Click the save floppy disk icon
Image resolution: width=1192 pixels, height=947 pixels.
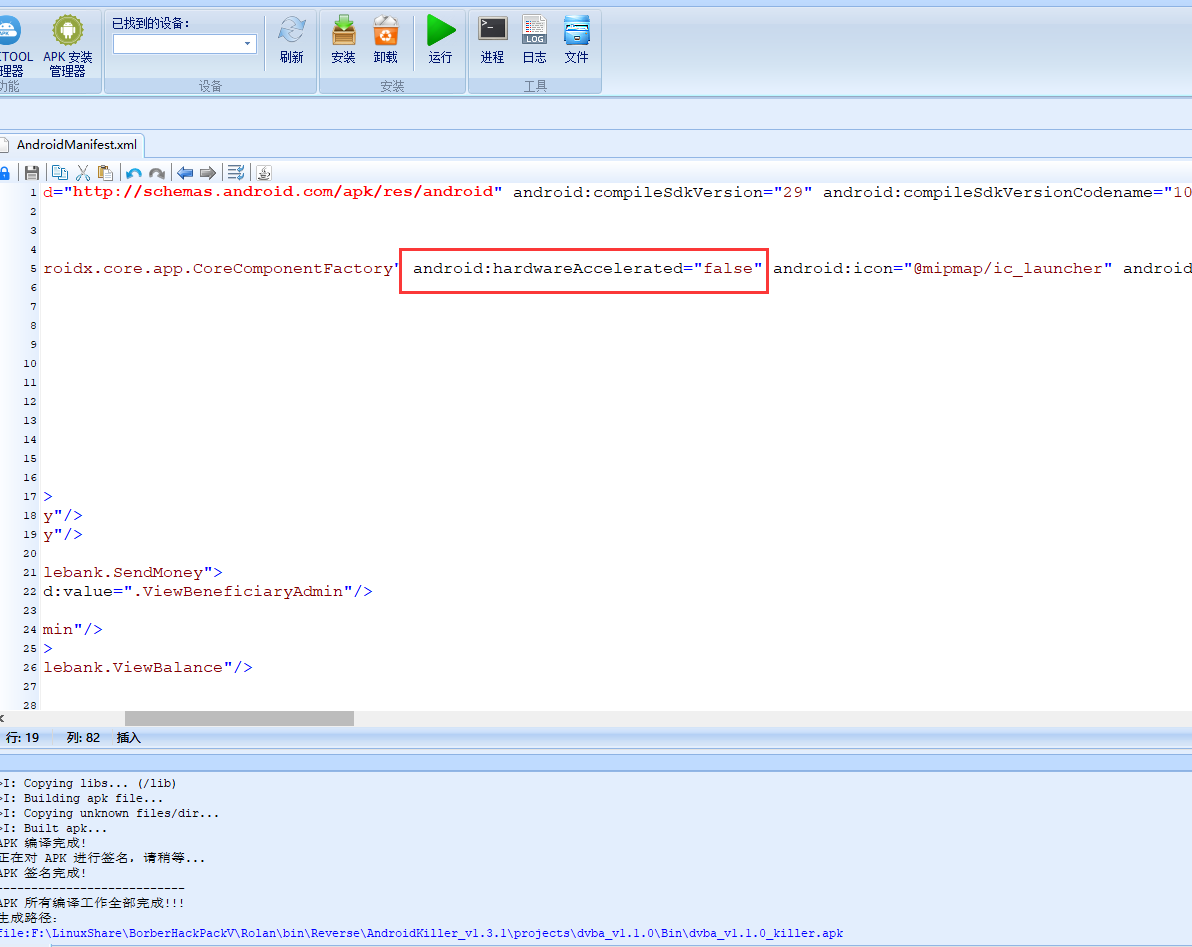coord(32,173)
